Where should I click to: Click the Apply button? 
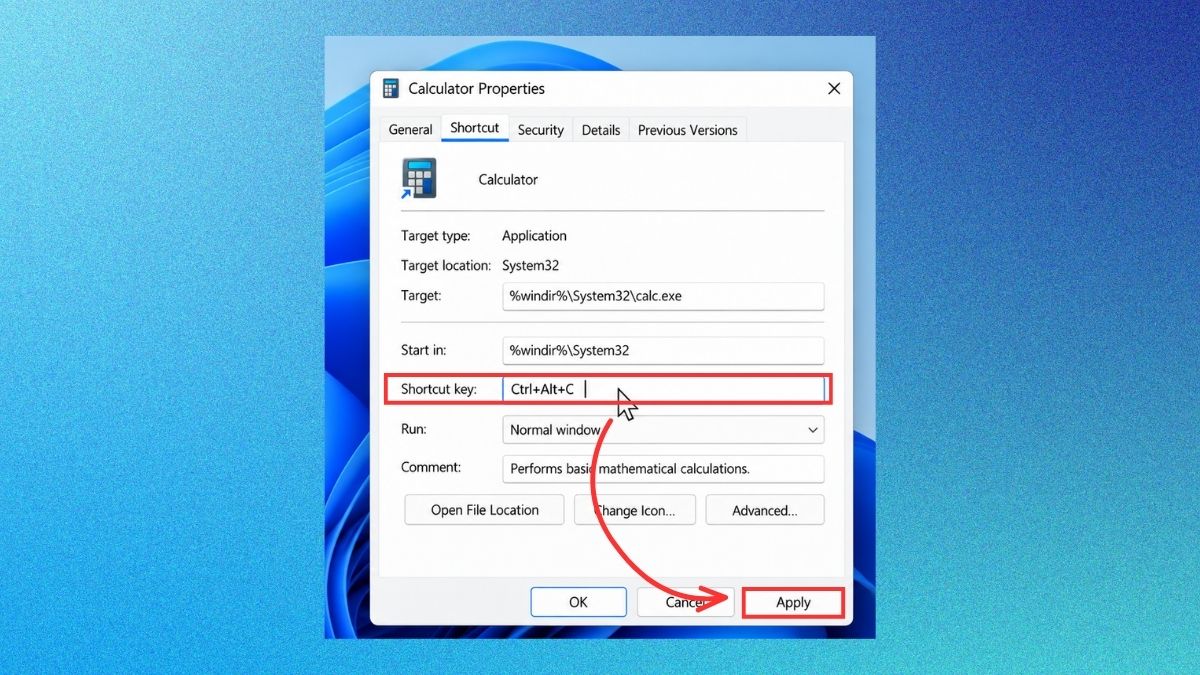793,602
